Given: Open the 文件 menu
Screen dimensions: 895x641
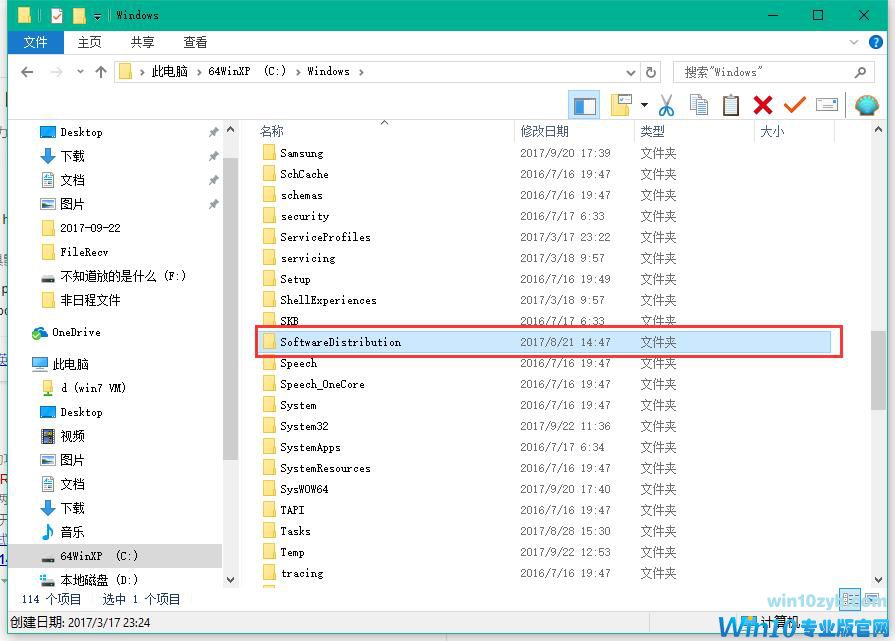Looking at the screenshot, I should pos(36,42).
